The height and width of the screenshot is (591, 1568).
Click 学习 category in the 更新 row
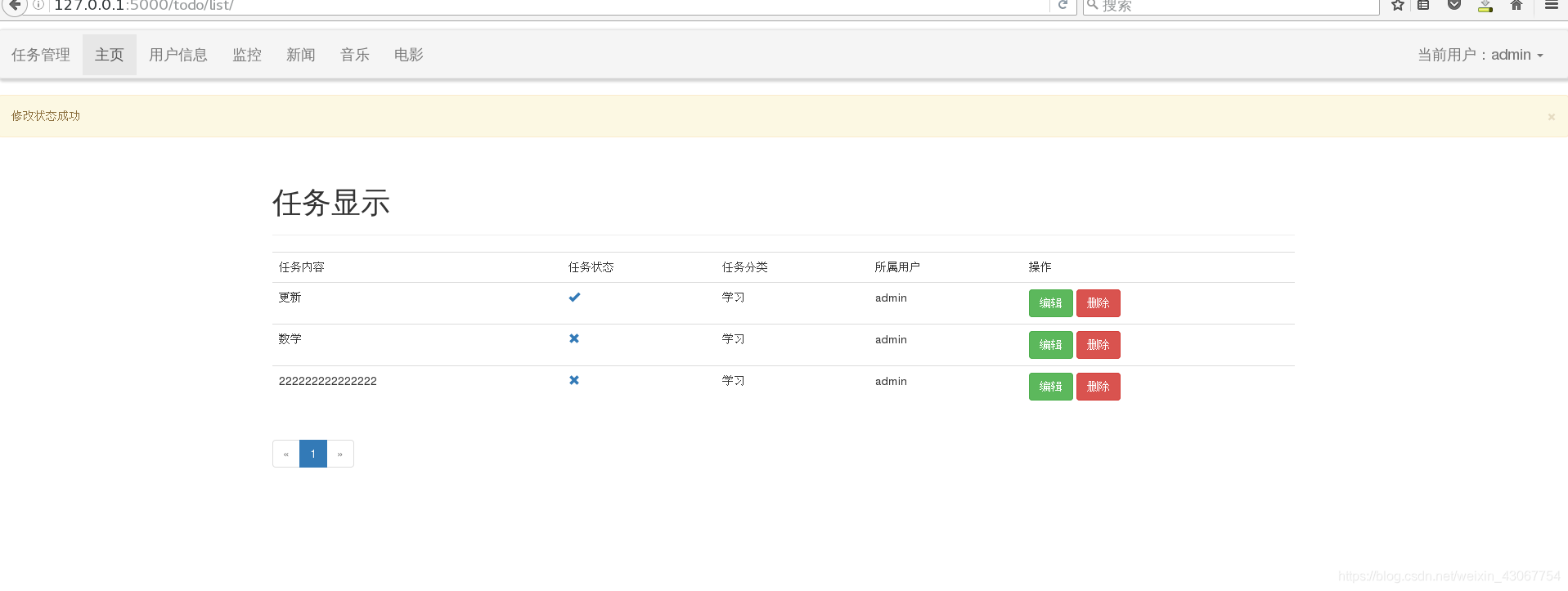pyautogui.click(x=734, y=298)
